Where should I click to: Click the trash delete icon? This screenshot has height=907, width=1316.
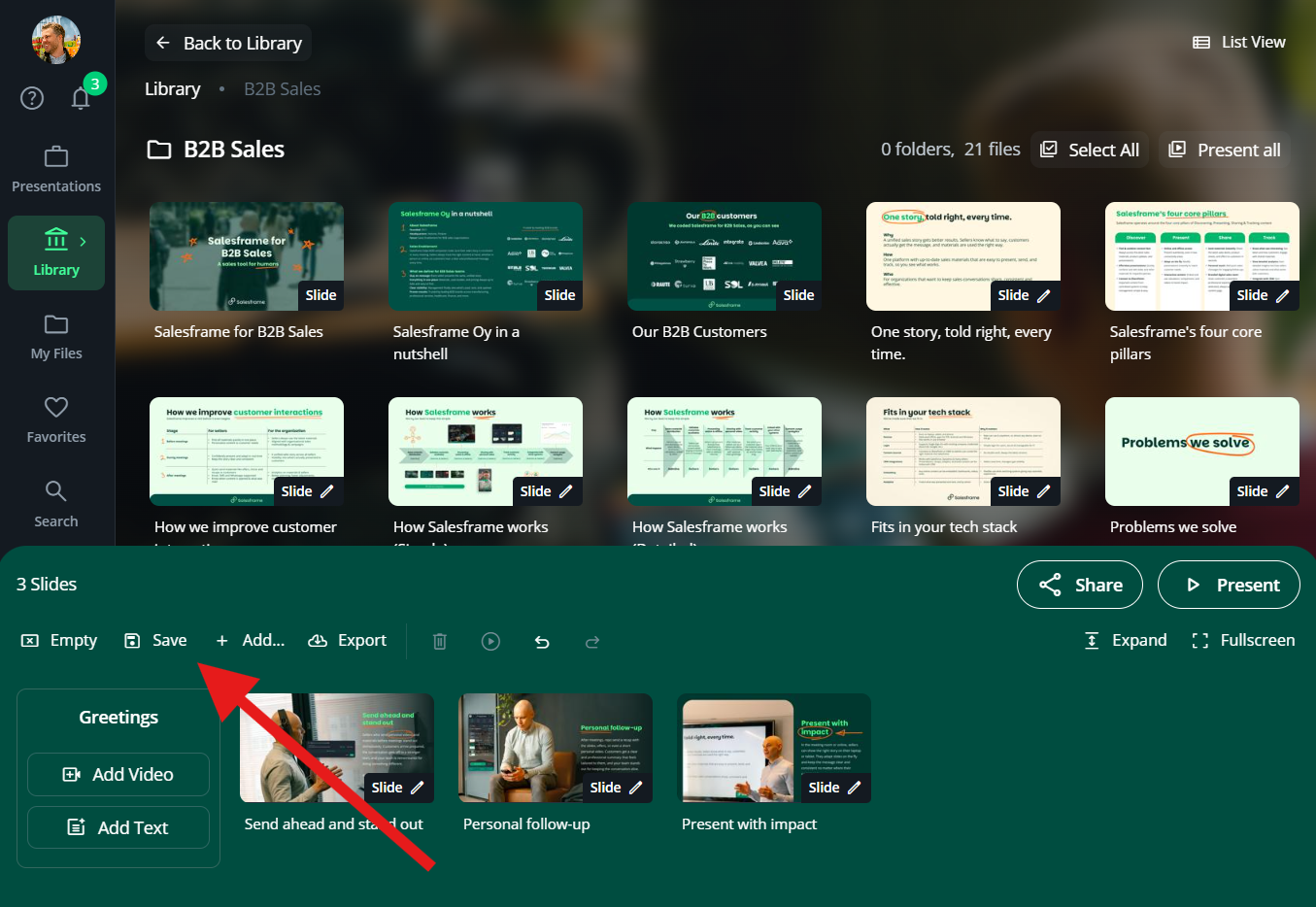point(440,641)
